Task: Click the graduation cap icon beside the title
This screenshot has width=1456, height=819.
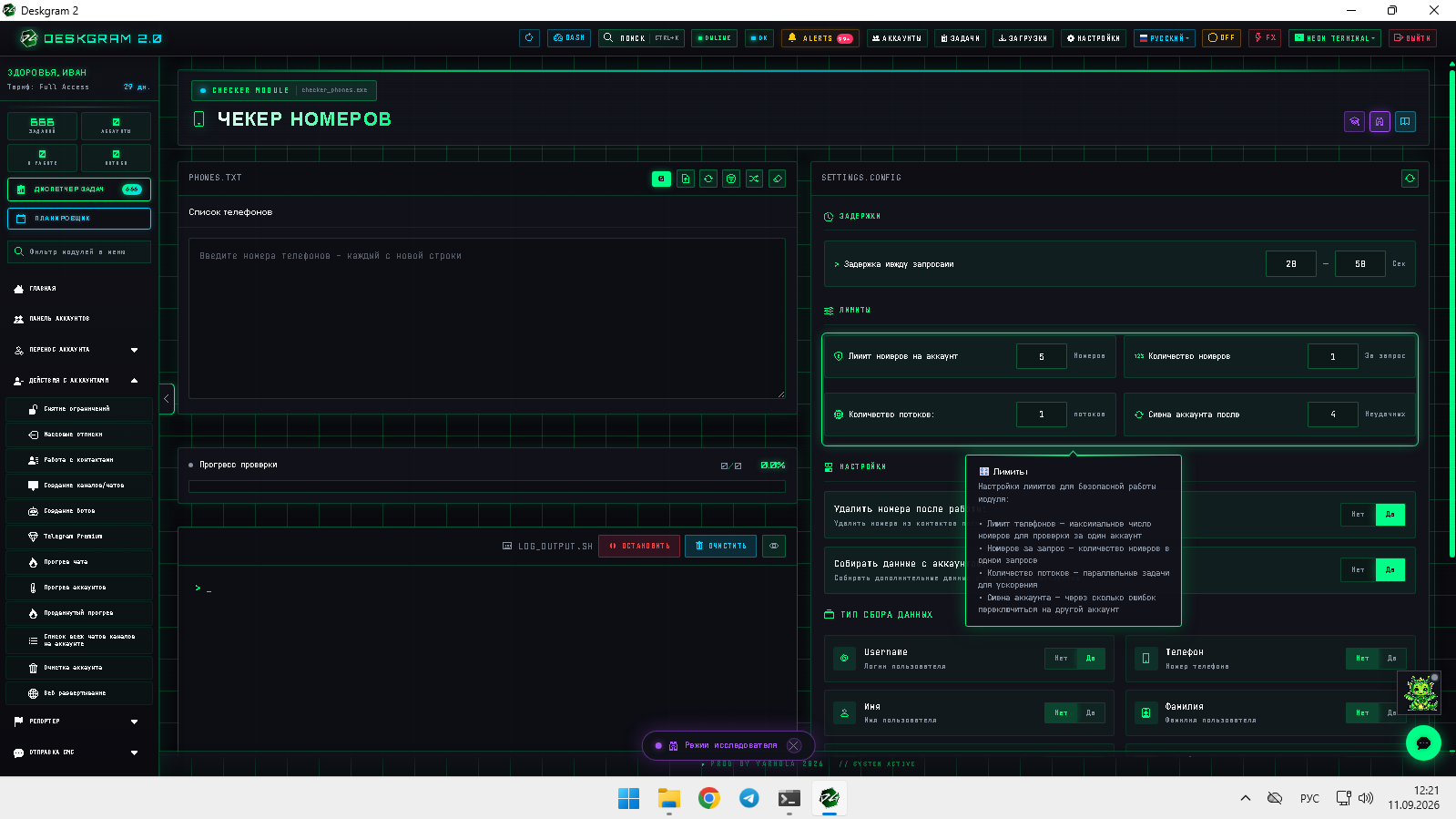Action: (x=1354, y=121)
